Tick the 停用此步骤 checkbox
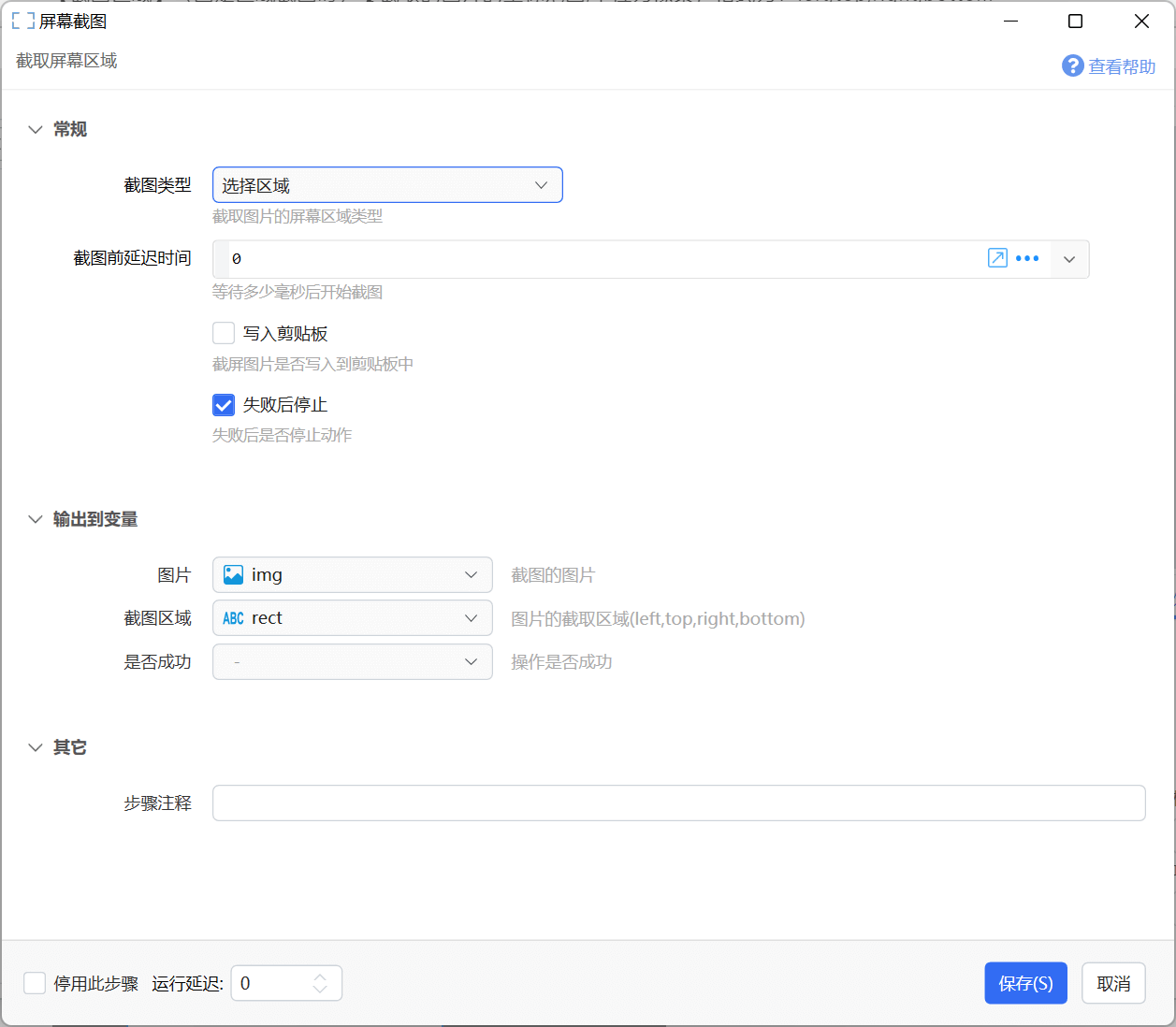 pyautogui.click(x=35, y=983)
